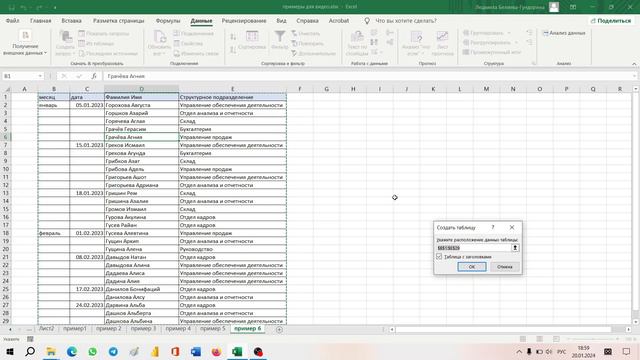Switch to the Вид ribbon tab
The image size is (640, 360).
(x=281, y=20)
